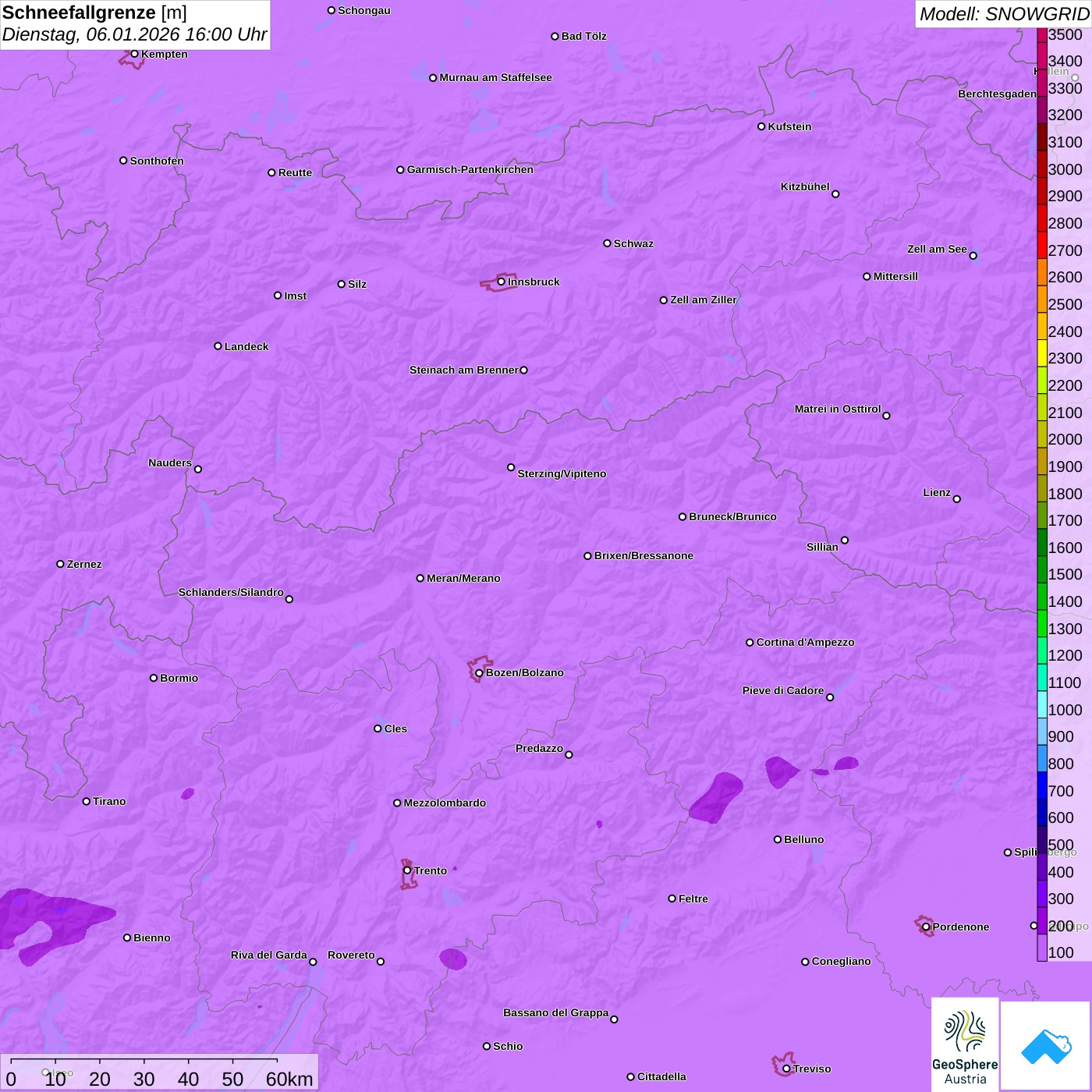Click the Matrei in Osttirol label

838,409
